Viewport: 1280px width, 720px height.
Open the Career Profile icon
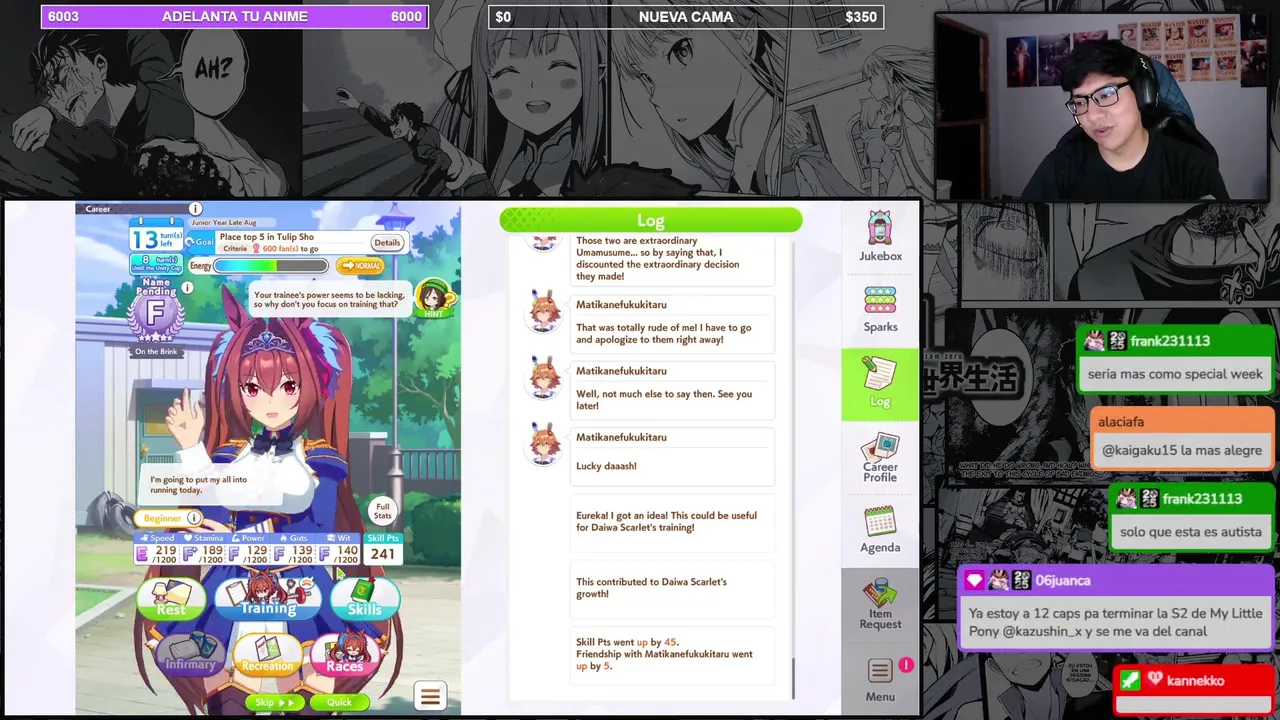[880, 458]
